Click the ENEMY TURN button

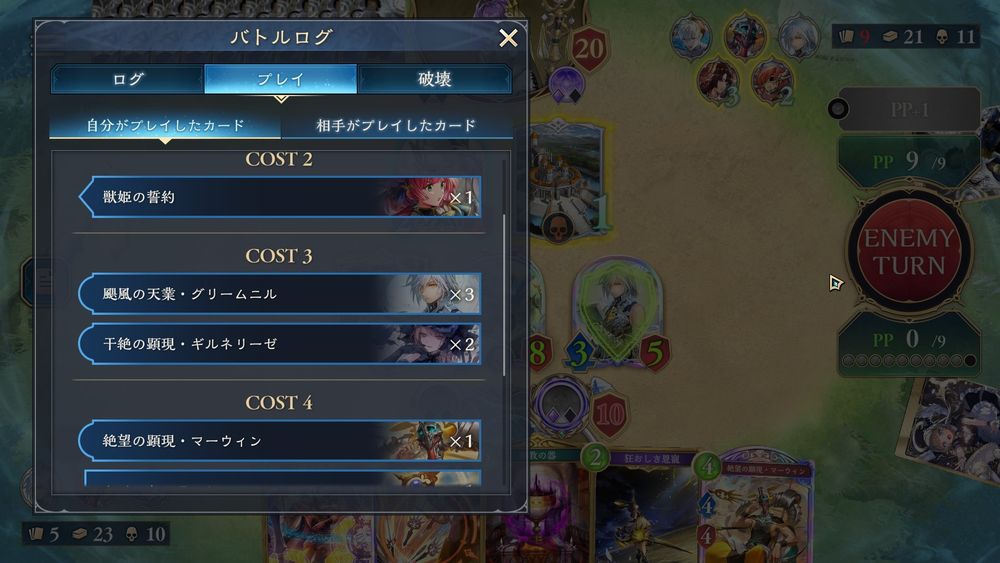point(909,252)
